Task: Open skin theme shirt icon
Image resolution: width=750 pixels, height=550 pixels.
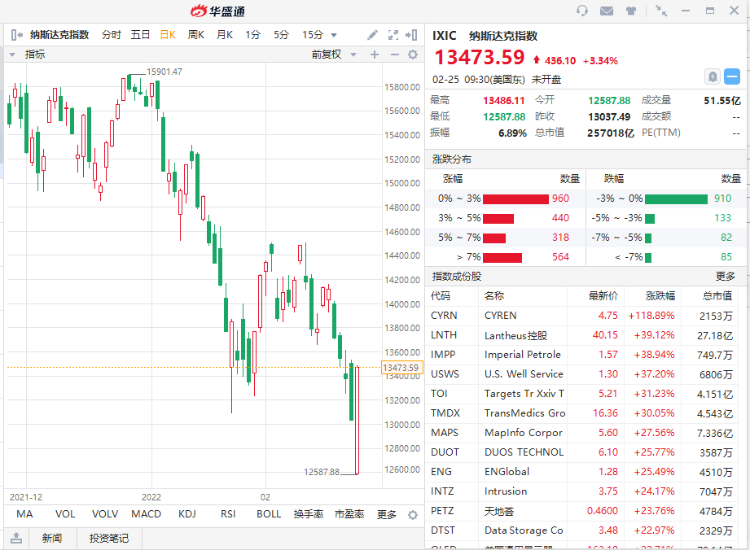Action: [x=631, y=11]
